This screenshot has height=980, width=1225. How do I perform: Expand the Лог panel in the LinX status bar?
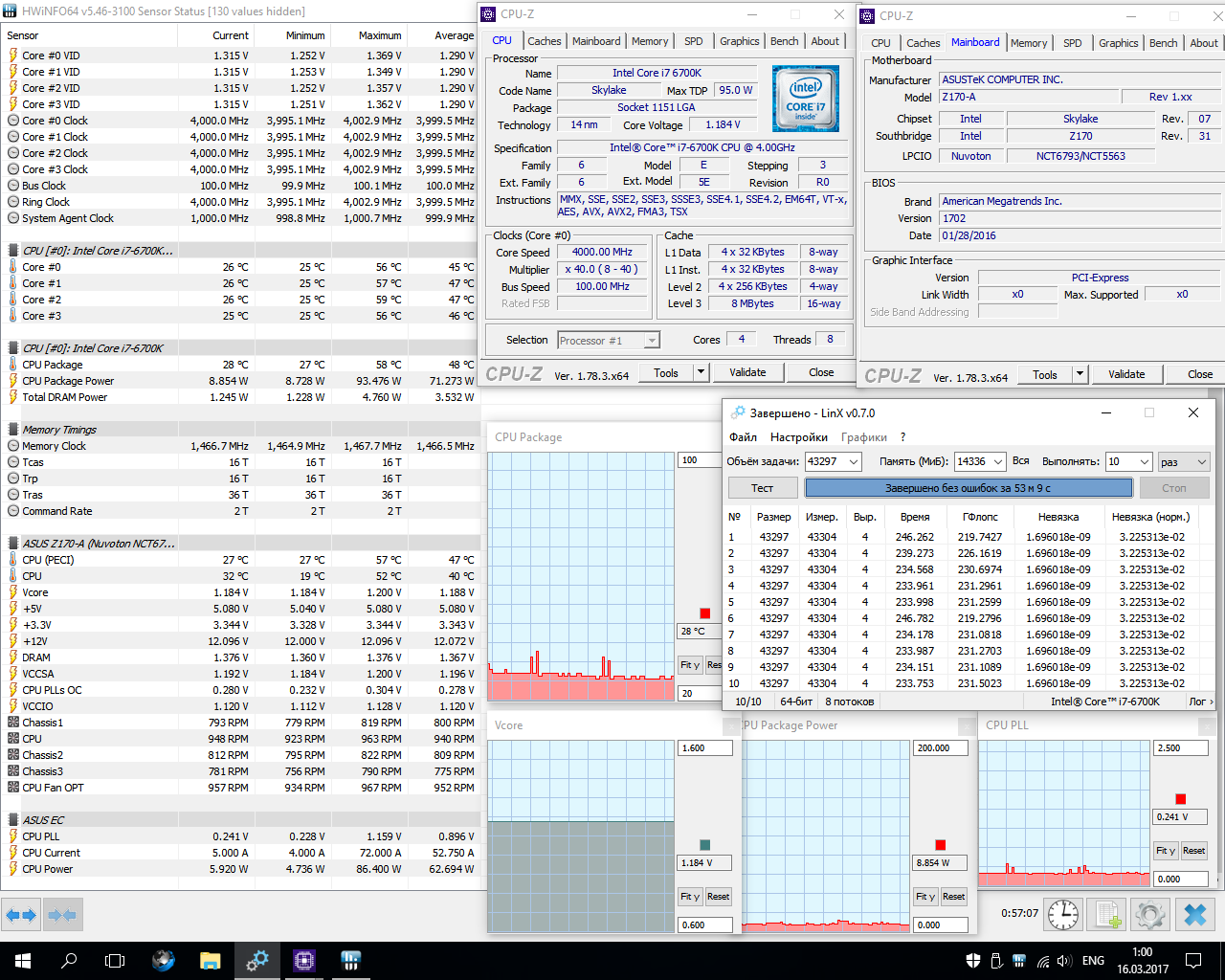1201,702
